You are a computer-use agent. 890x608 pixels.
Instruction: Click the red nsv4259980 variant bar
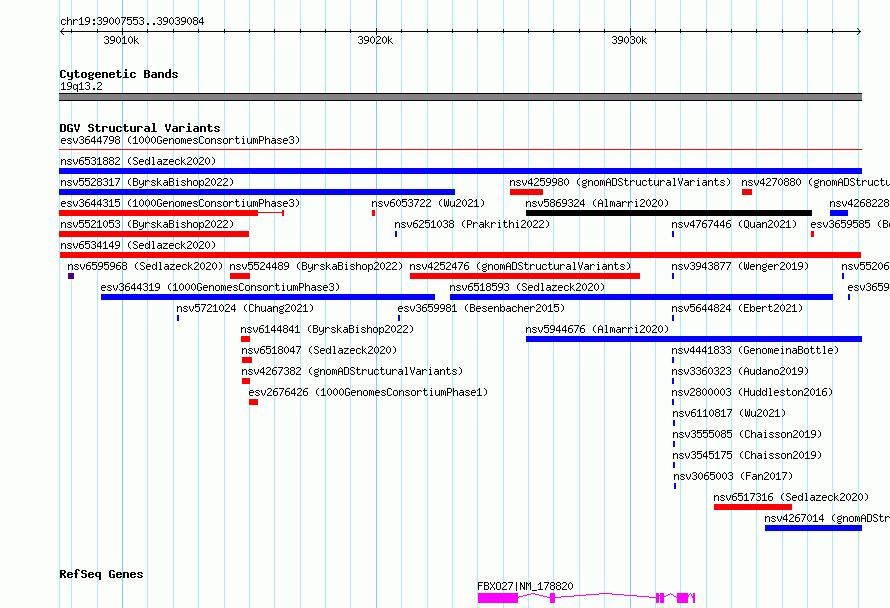coord(526,192)
